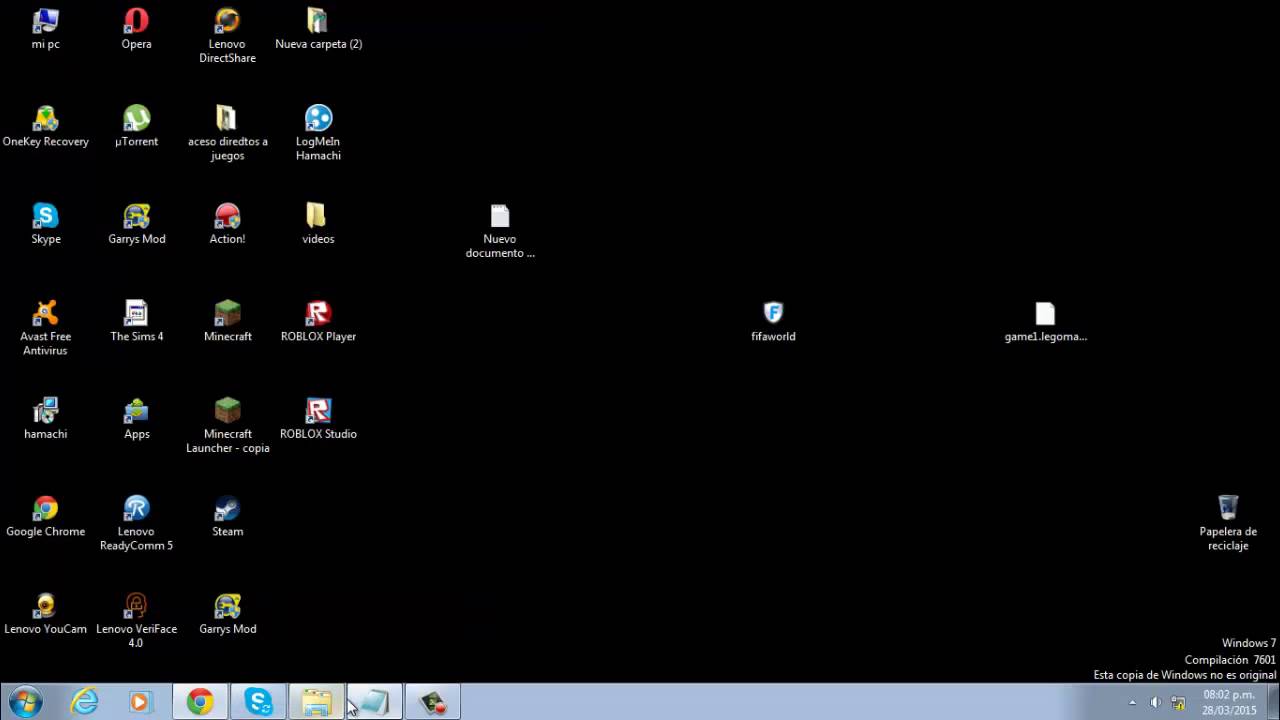Open the Papelera de reciclaje
This screenshot has width=1280, height=720.
click(1228, 523)
